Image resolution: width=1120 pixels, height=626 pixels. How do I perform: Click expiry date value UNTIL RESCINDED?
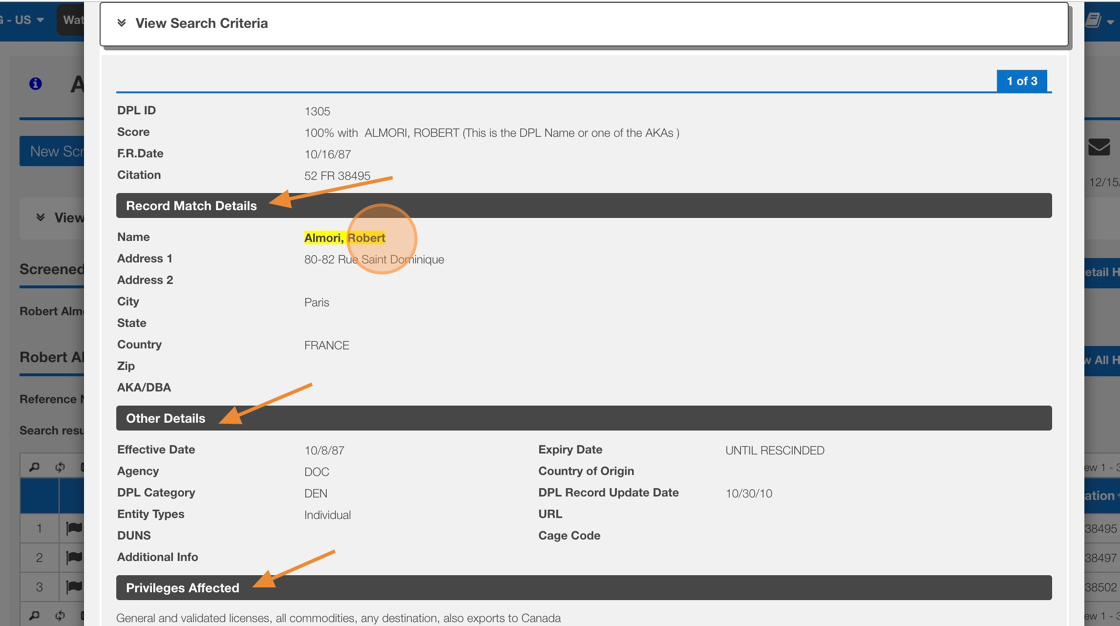(775, 451)
